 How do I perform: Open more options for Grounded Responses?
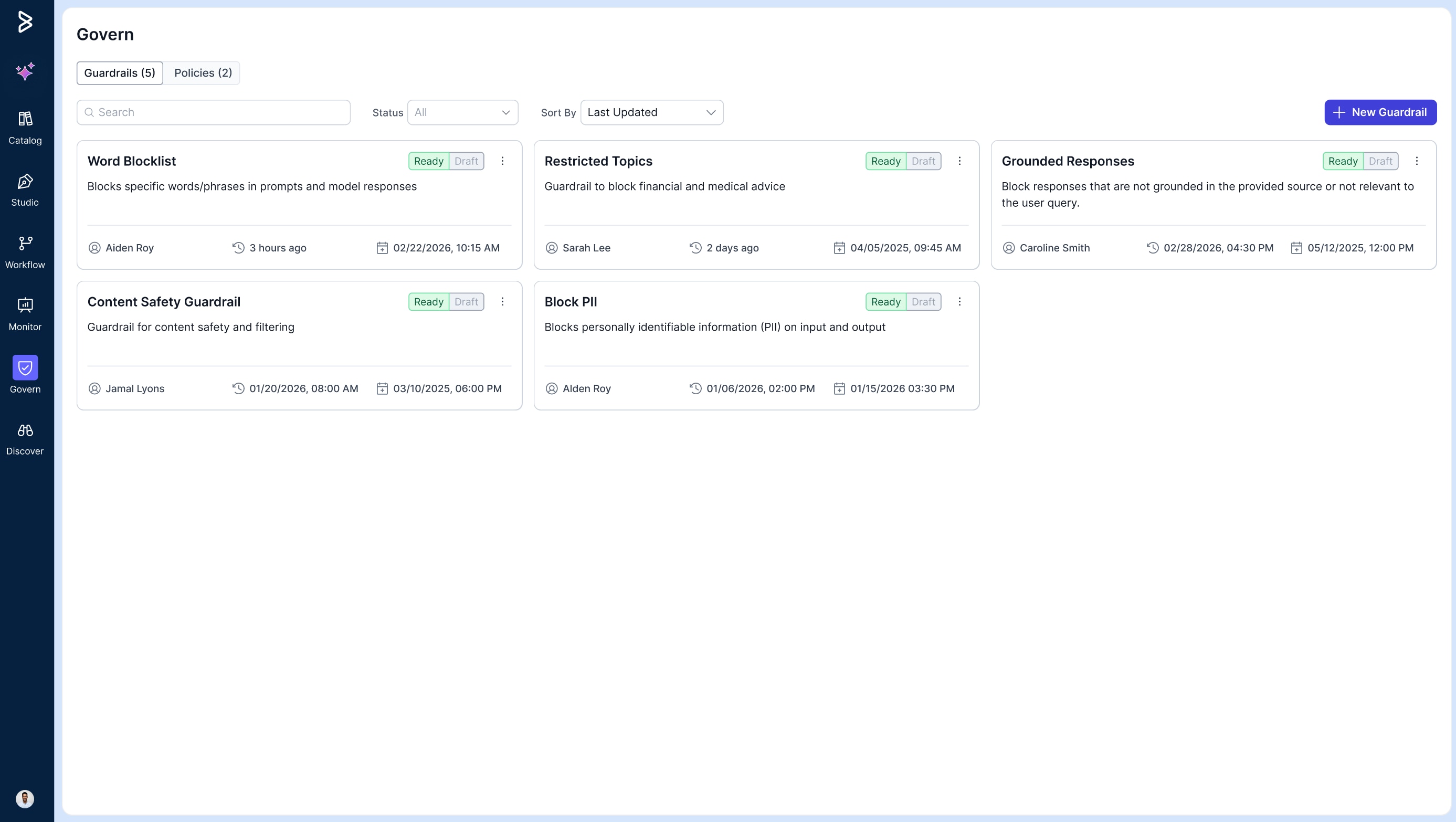[1417, 161]
